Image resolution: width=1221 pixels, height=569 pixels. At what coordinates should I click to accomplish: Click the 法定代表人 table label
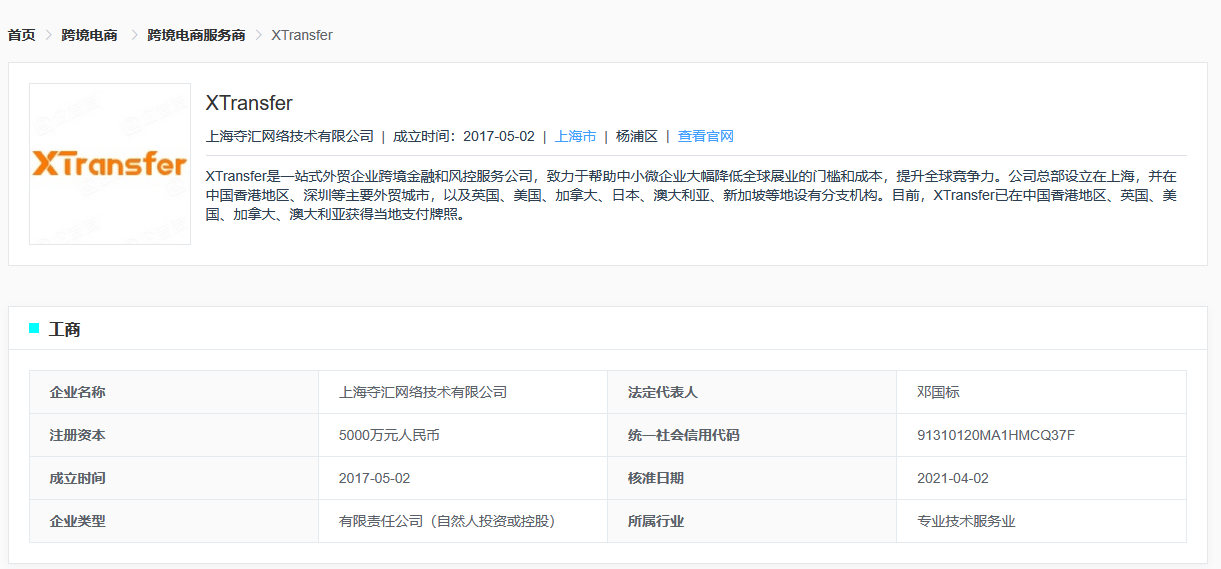tap(663, 392)
